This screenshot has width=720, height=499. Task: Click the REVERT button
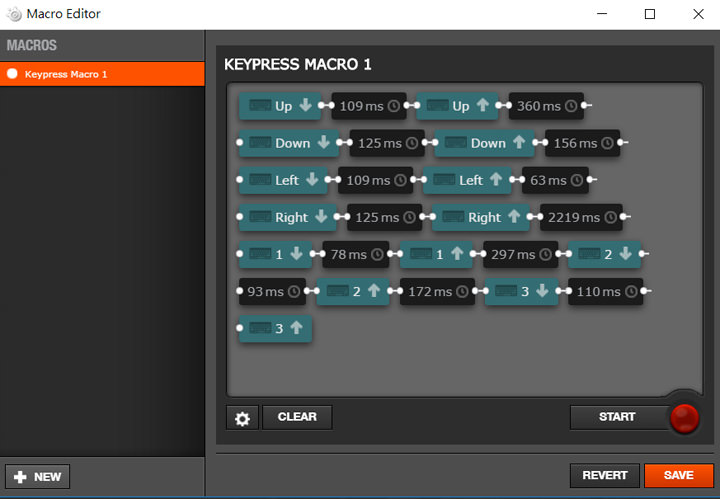[604, 476]
